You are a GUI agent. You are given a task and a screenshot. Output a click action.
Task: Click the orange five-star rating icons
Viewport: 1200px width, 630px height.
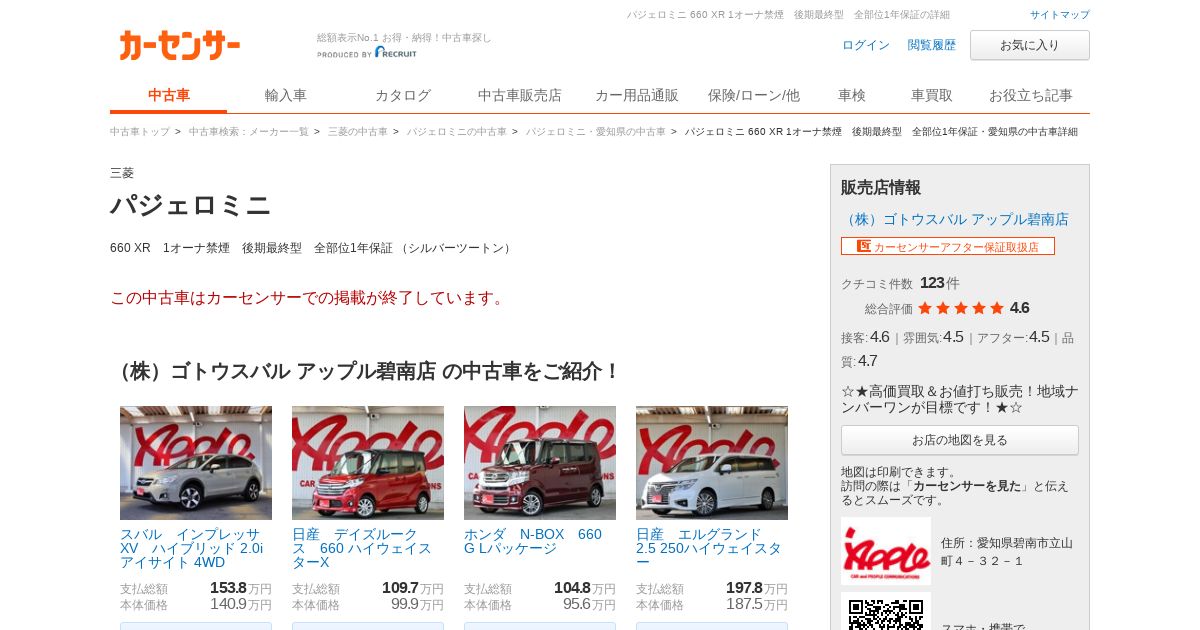[x=960, y=308]
